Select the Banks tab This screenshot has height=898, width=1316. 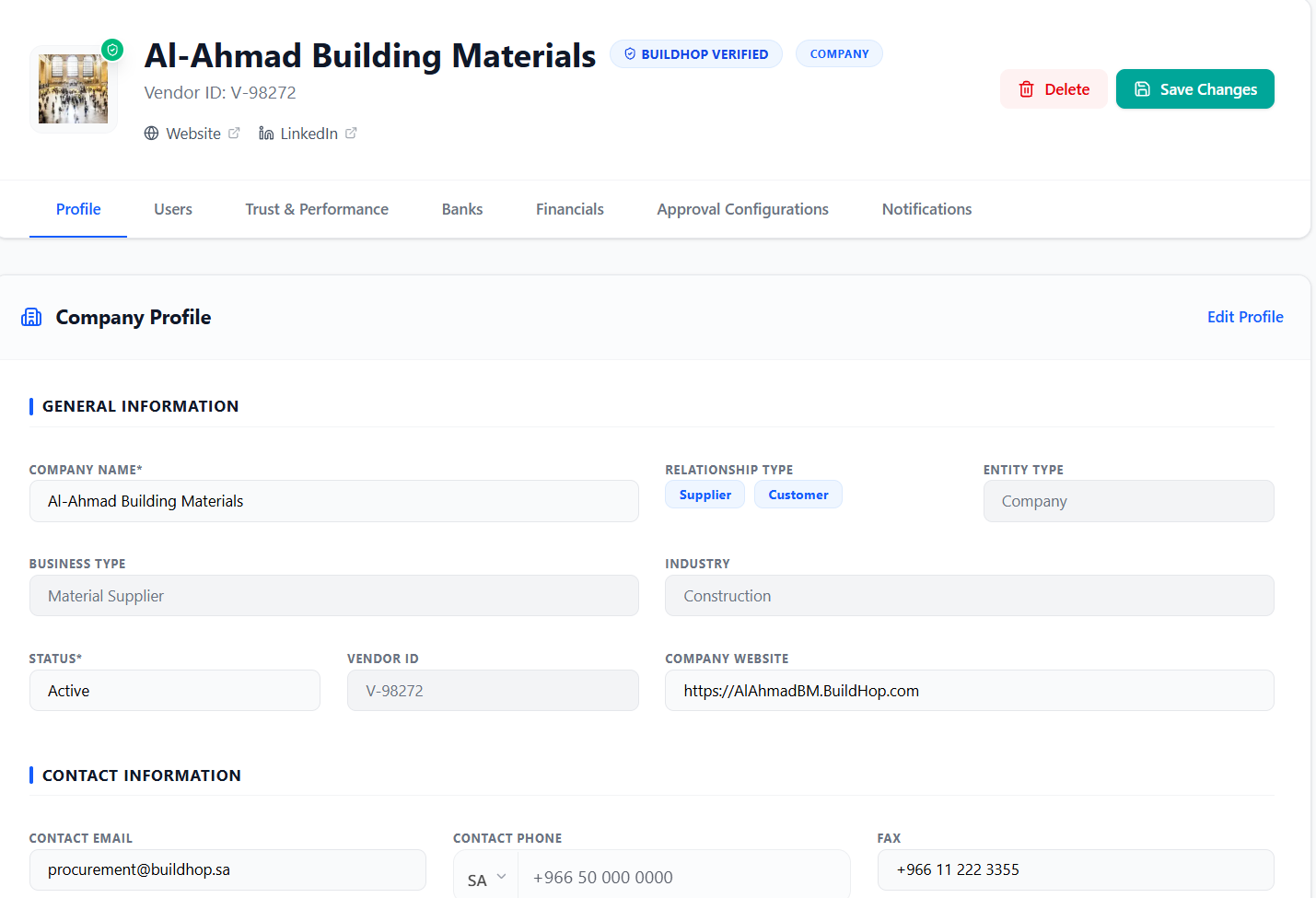(x=462, y=209)
